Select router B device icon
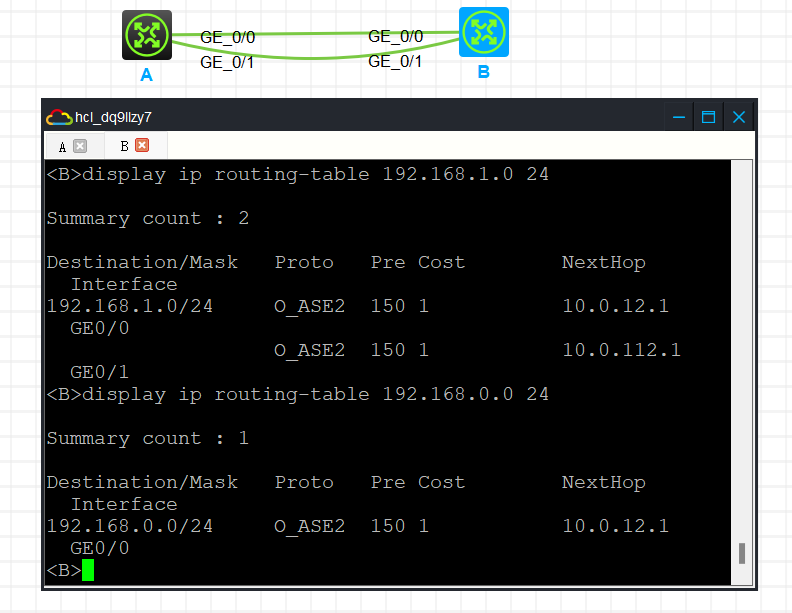This screenshot has height=613, width=792. pos(483,32)
